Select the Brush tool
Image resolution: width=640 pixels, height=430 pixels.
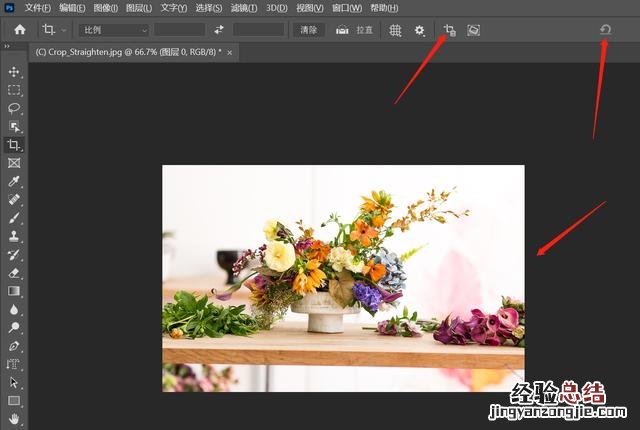(x=14, y=217)
